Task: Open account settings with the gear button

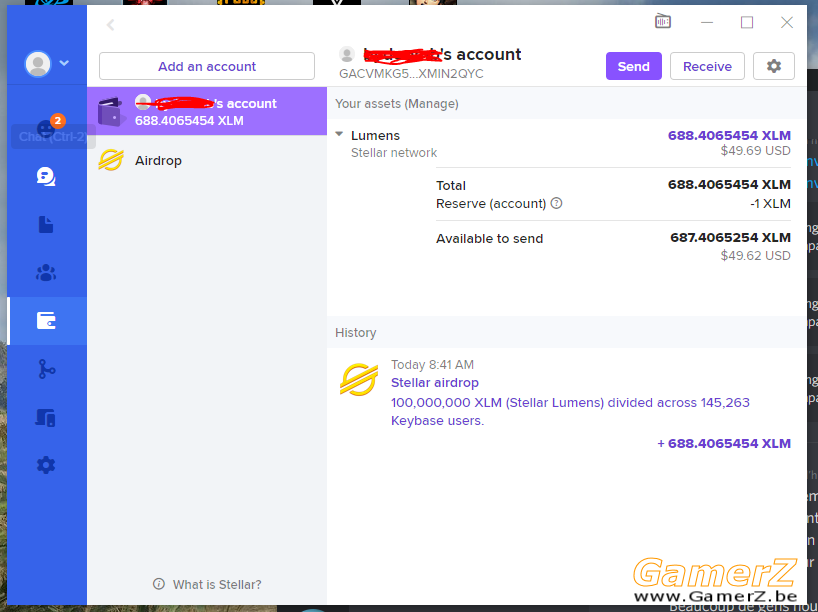Action: (x=774, y=66)
